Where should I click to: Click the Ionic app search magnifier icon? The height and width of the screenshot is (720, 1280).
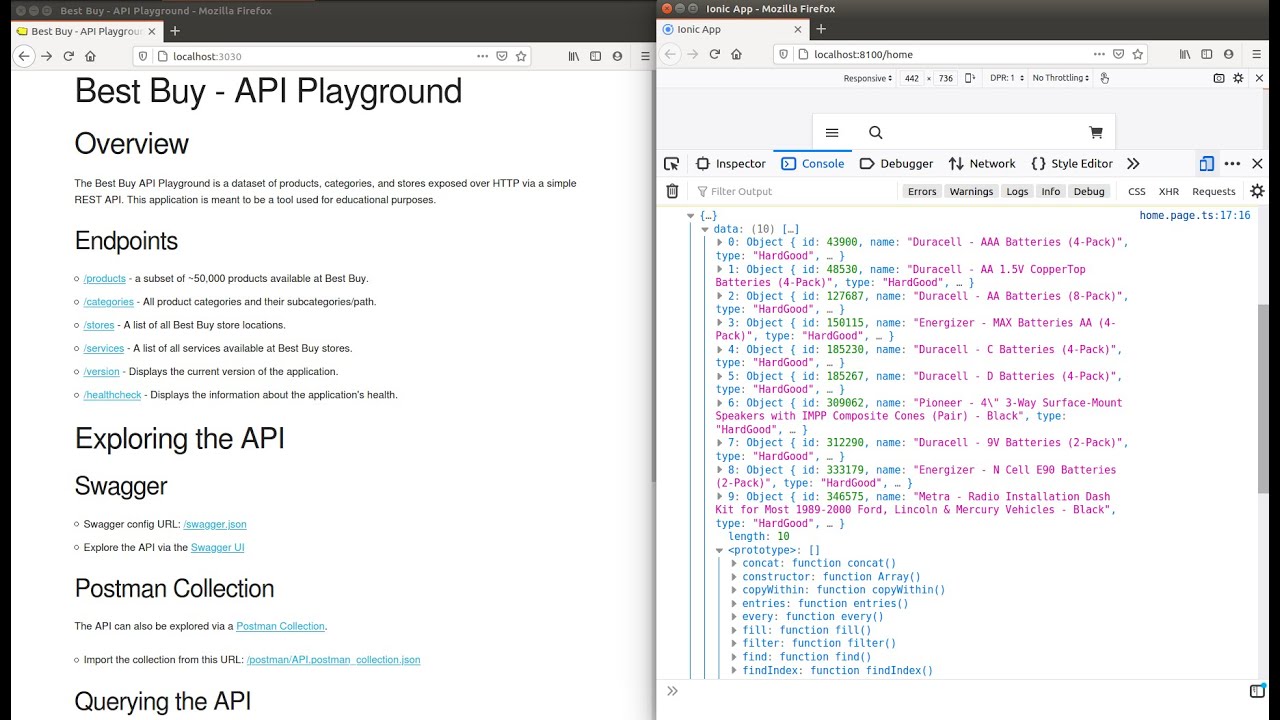[876, 132]
